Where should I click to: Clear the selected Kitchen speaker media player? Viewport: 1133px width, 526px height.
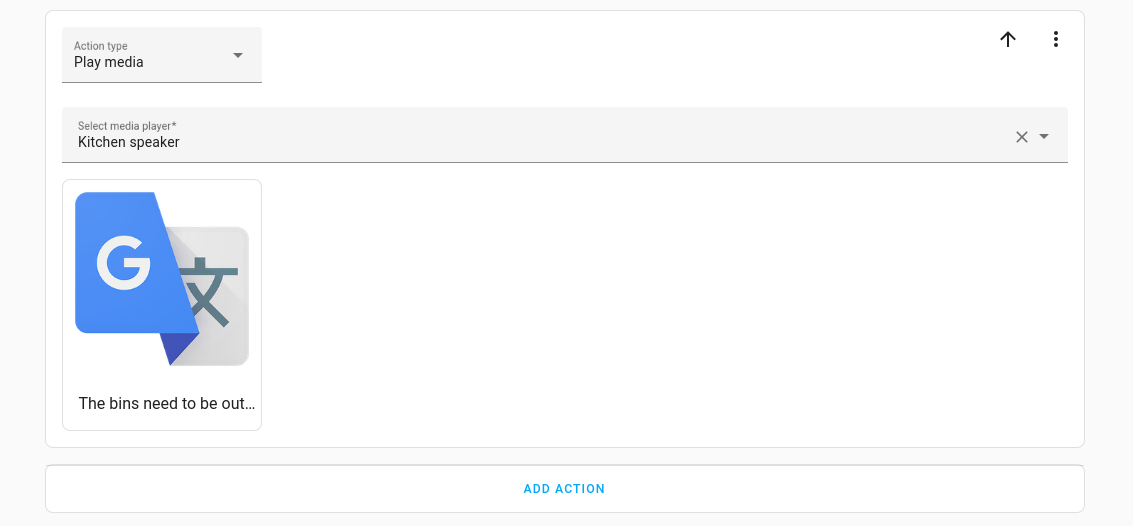[1022, 137]
